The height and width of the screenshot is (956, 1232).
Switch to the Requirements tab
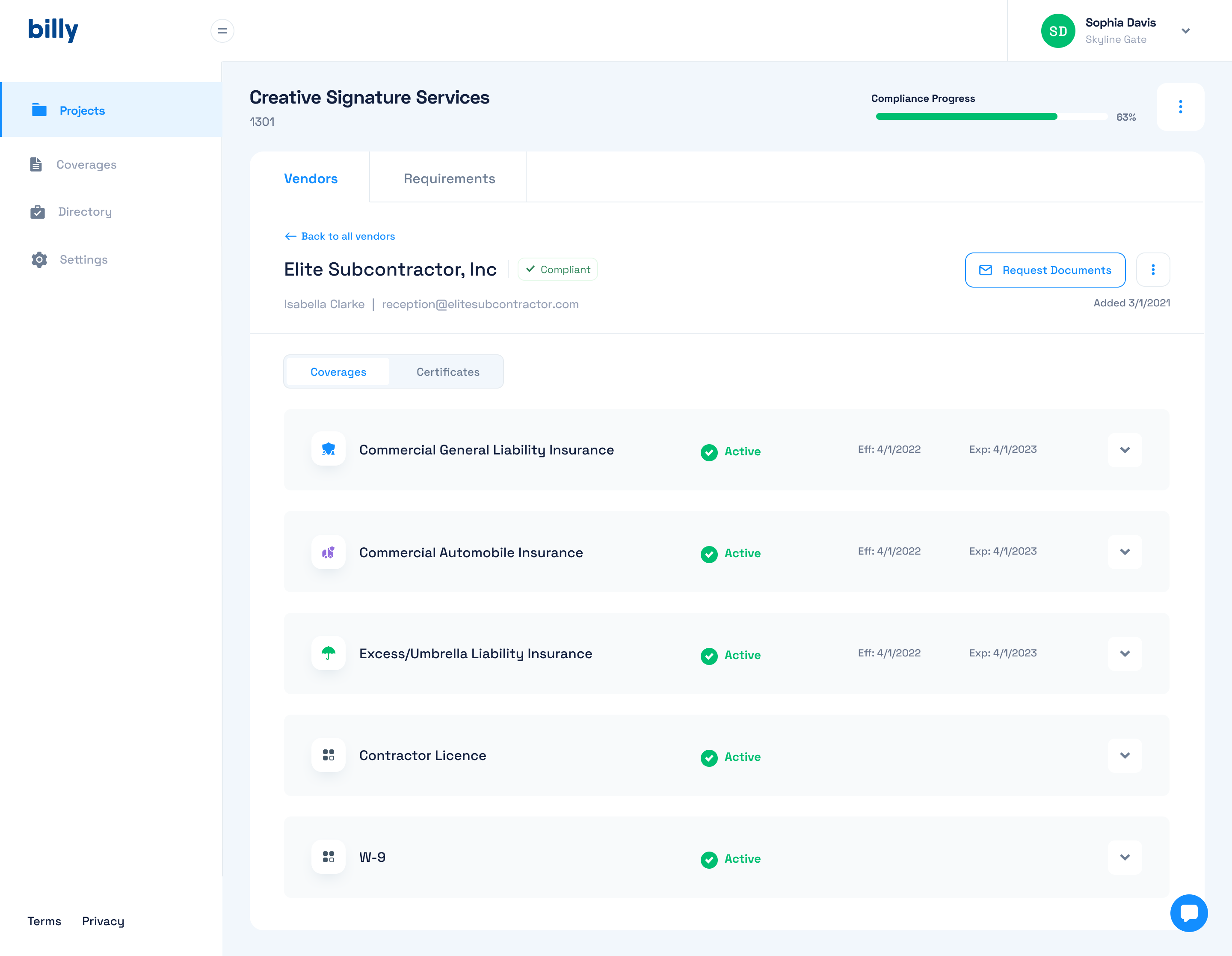pos(449,178)
